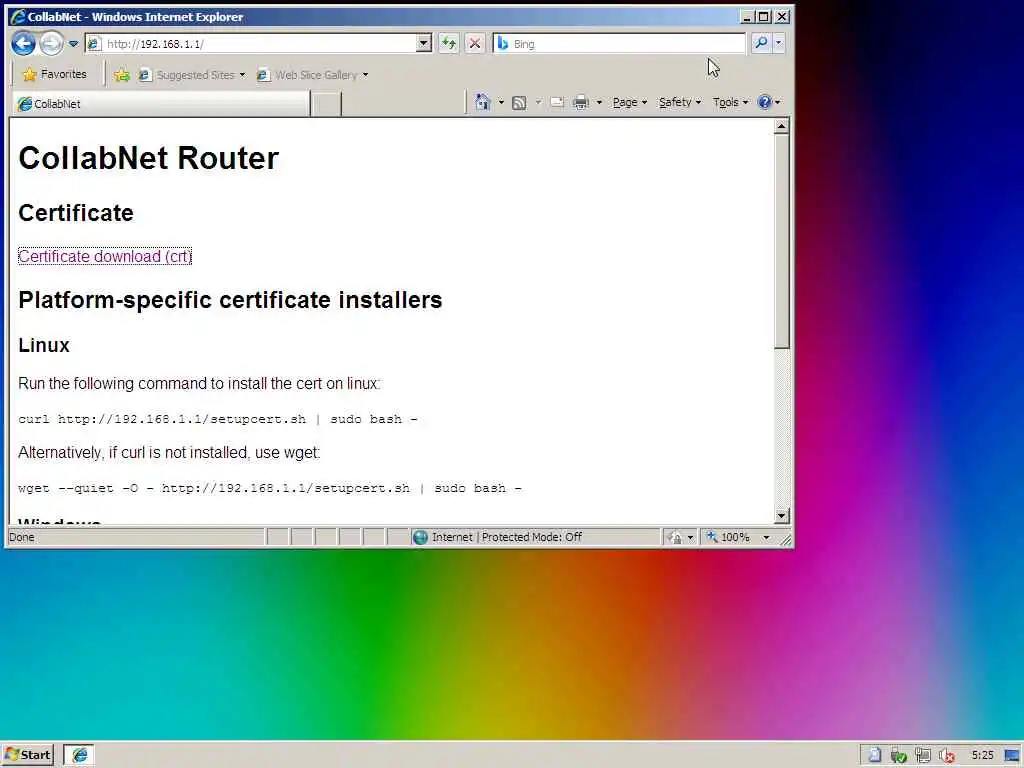Click the Internet Protected Mode zone globe
This screenshot has width=1024, height=768.
[x=420, y=537]
